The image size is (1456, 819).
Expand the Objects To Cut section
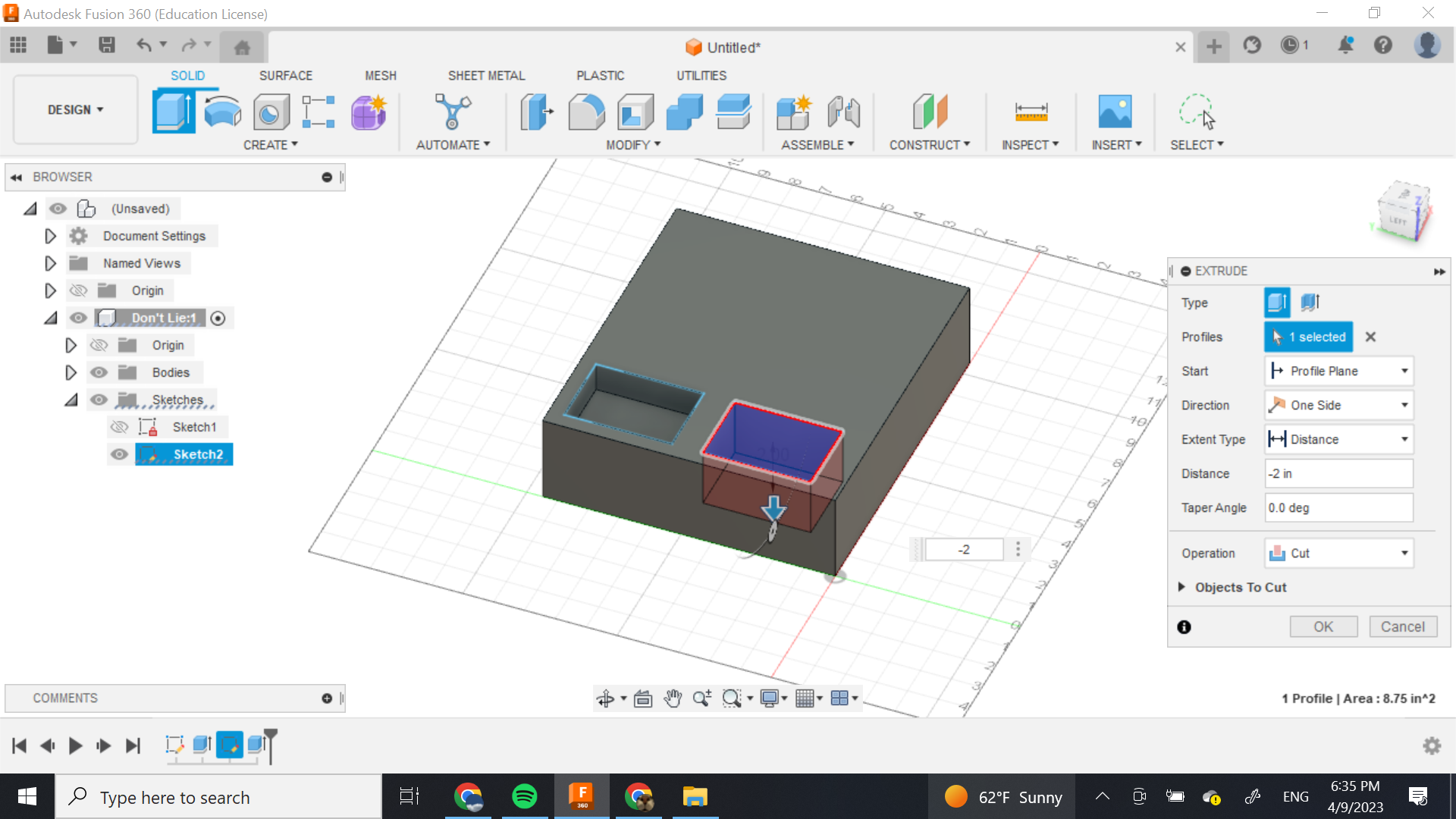pyautogui.click(x=1181, y=587)
